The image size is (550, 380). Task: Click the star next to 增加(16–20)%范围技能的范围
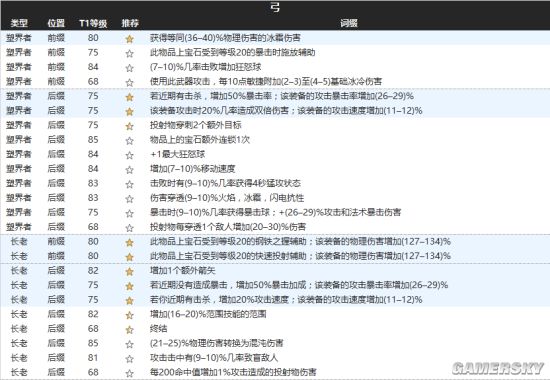tap(129, 315)
